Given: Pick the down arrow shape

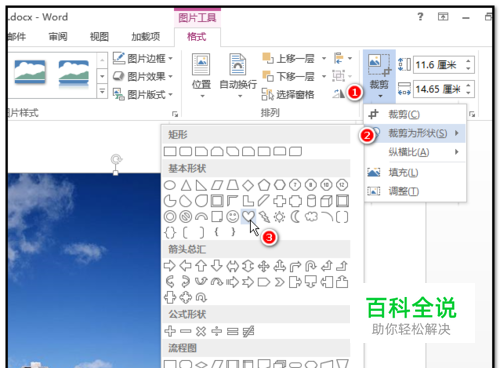Looking at the screenshot, I should tap(217, 266).
